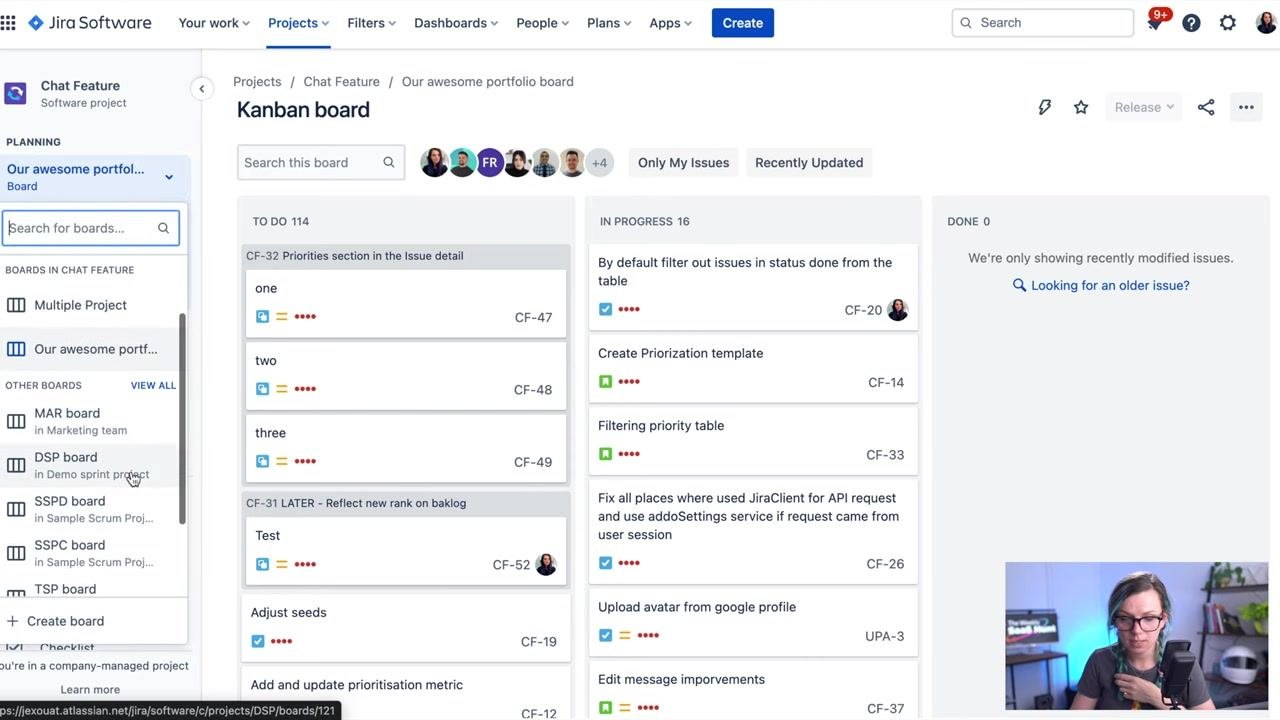Filter by the FR assignee avatar
Viewport: 1280px width, 720px height.
[x=489, y=163]
